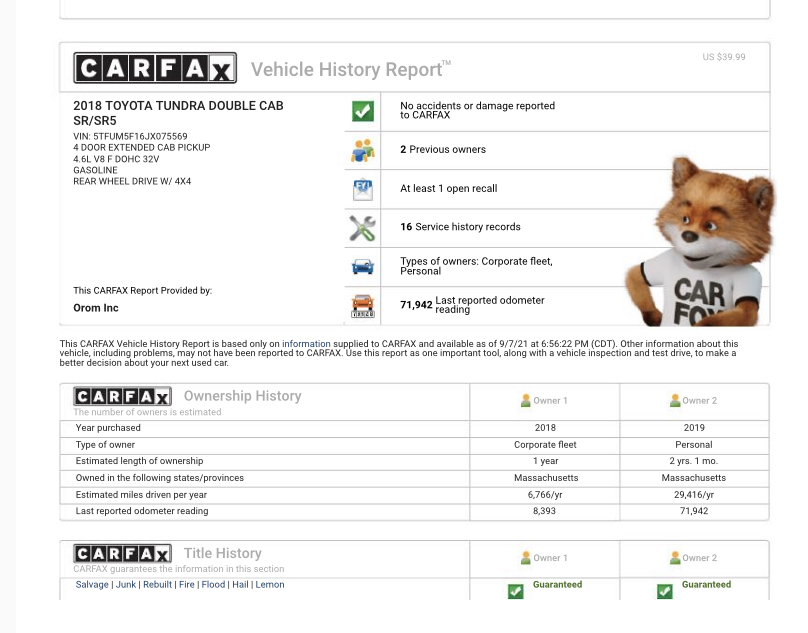Open the Fire title link
The width and height of the screenshot is (808, 633).
(187, 585)
